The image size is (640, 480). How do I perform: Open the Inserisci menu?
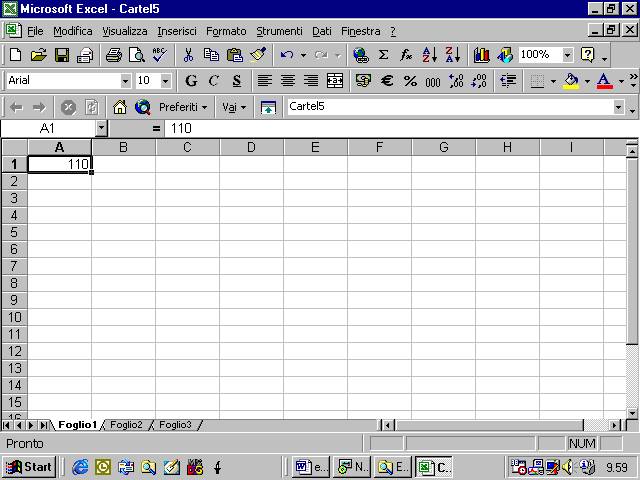click(x=177, y=31)
